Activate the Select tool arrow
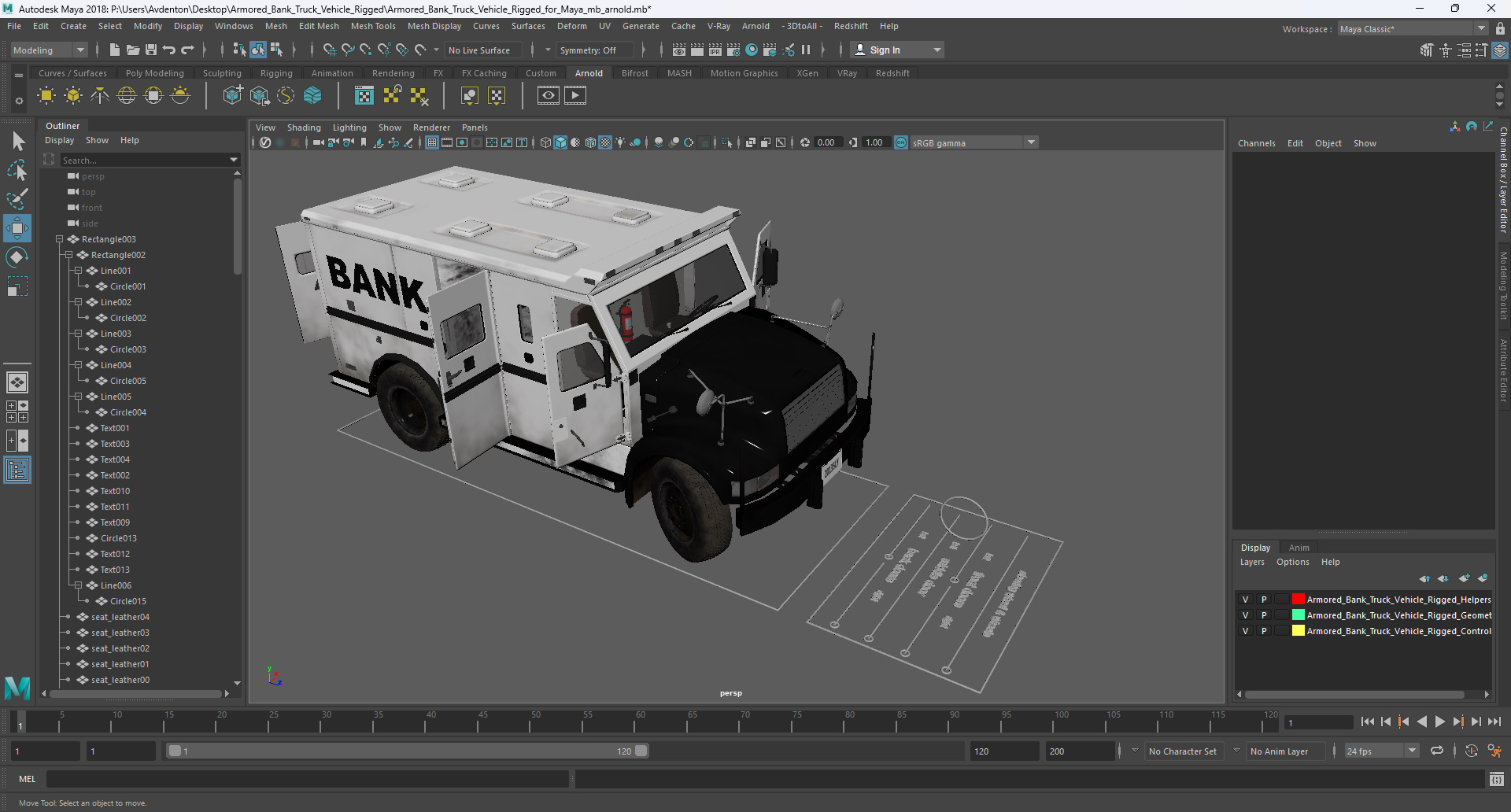 coord(17,142)
